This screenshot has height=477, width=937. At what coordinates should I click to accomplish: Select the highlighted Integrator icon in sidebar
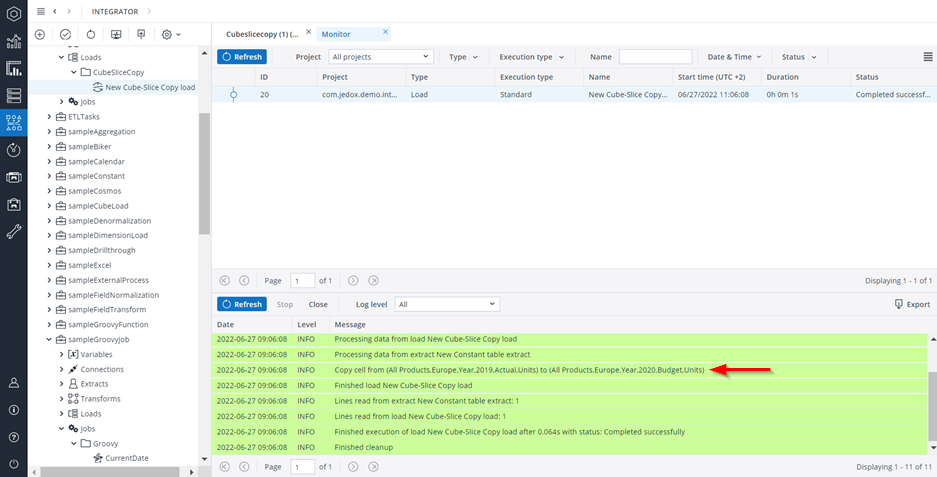click(14, 123)
